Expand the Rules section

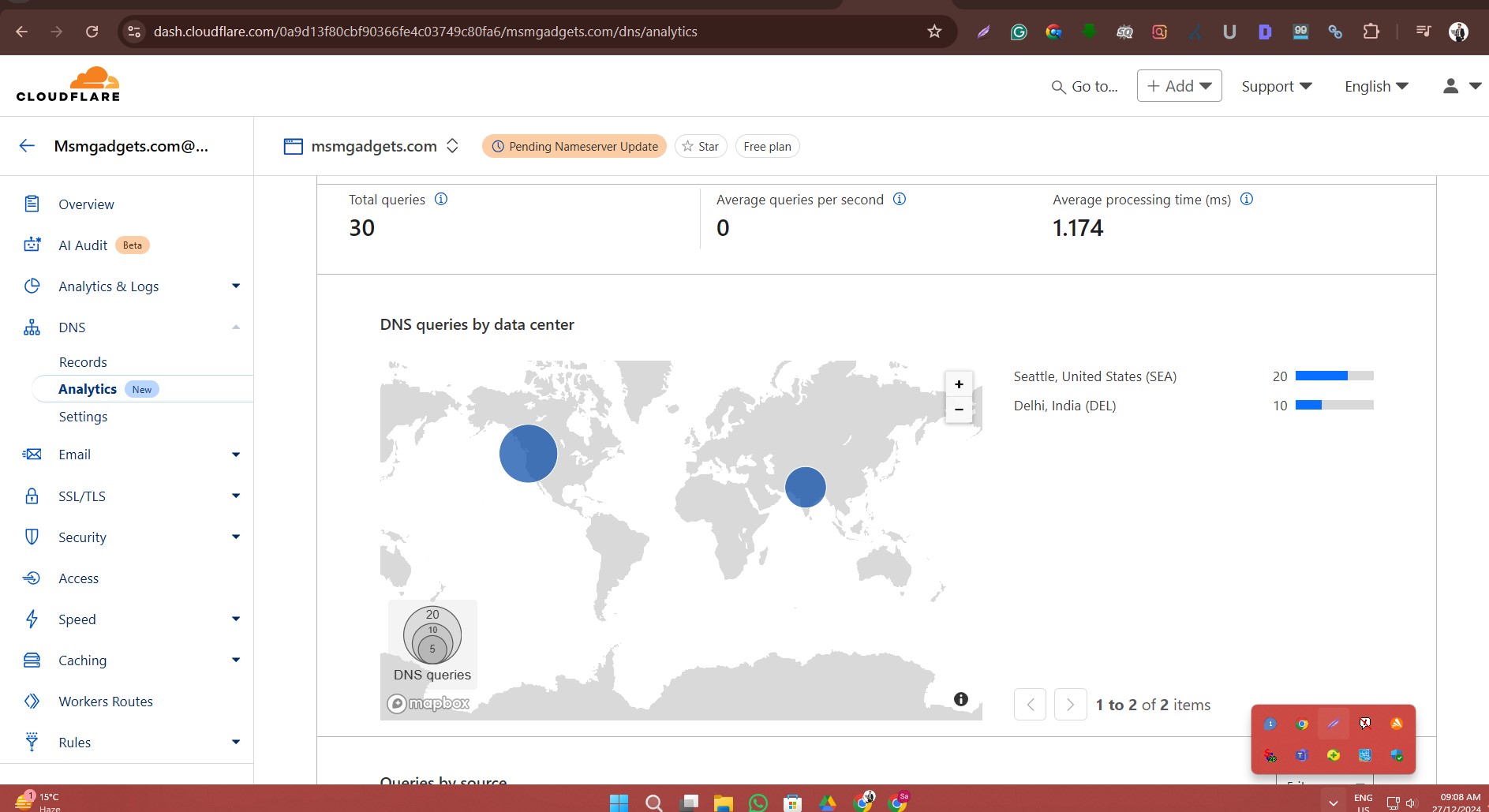[x=235, y=742]
